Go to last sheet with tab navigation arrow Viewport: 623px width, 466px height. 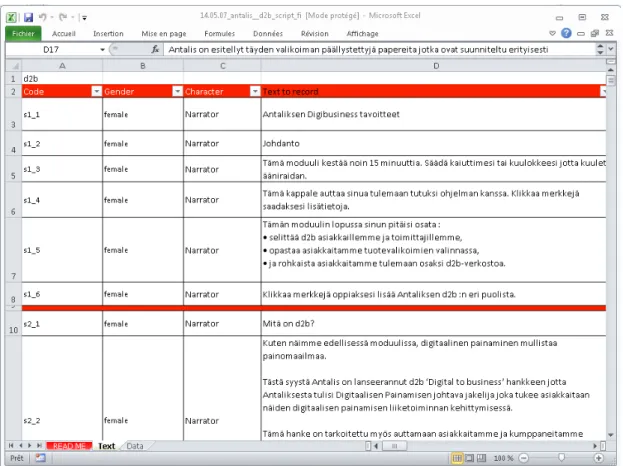(x=39, y=446)
